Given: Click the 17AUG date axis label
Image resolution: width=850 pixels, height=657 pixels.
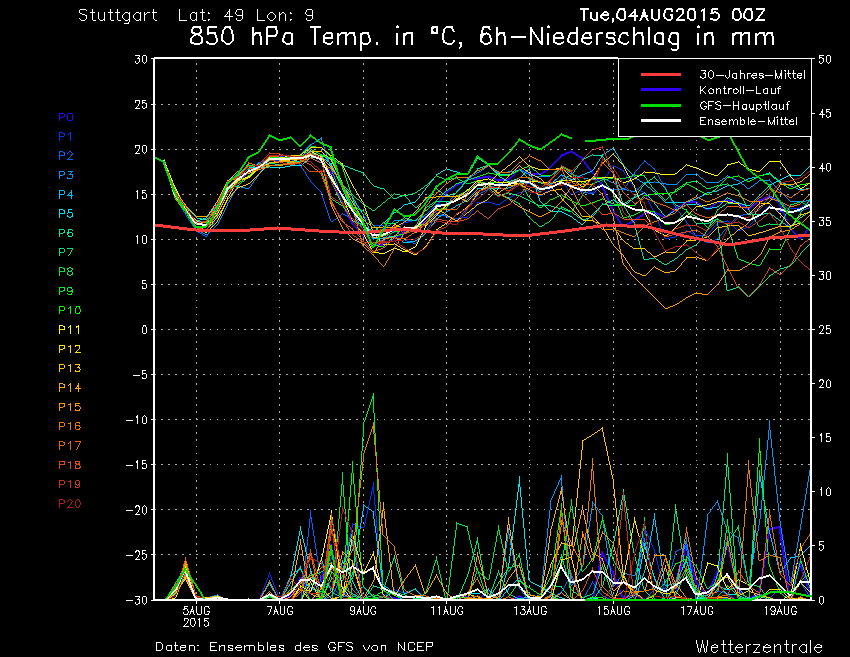Looking at the screenshot, I should click(x=697, y=611).
